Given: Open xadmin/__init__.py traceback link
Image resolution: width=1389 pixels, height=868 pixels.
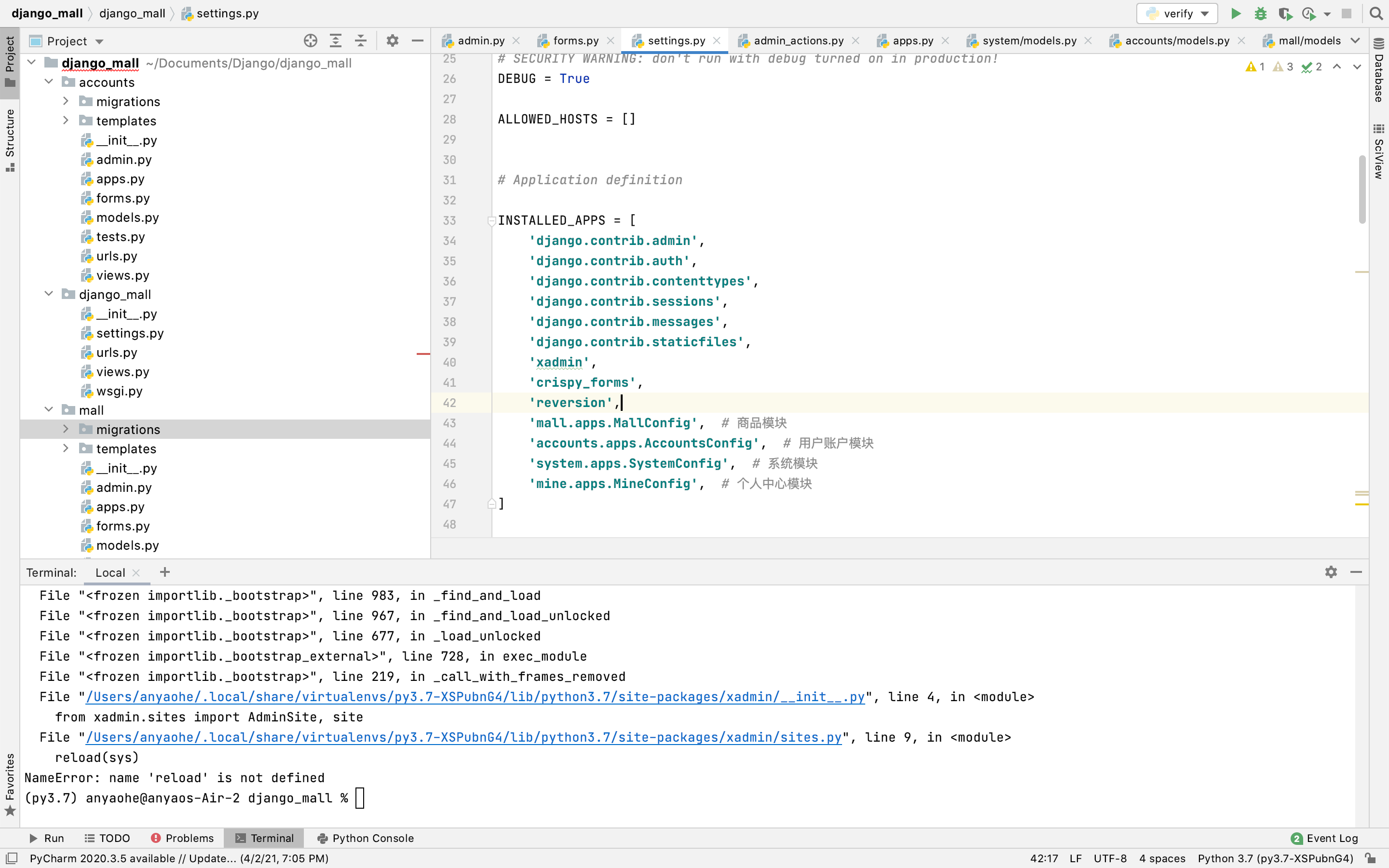Looking at the screenshot, I should (475, 696).
